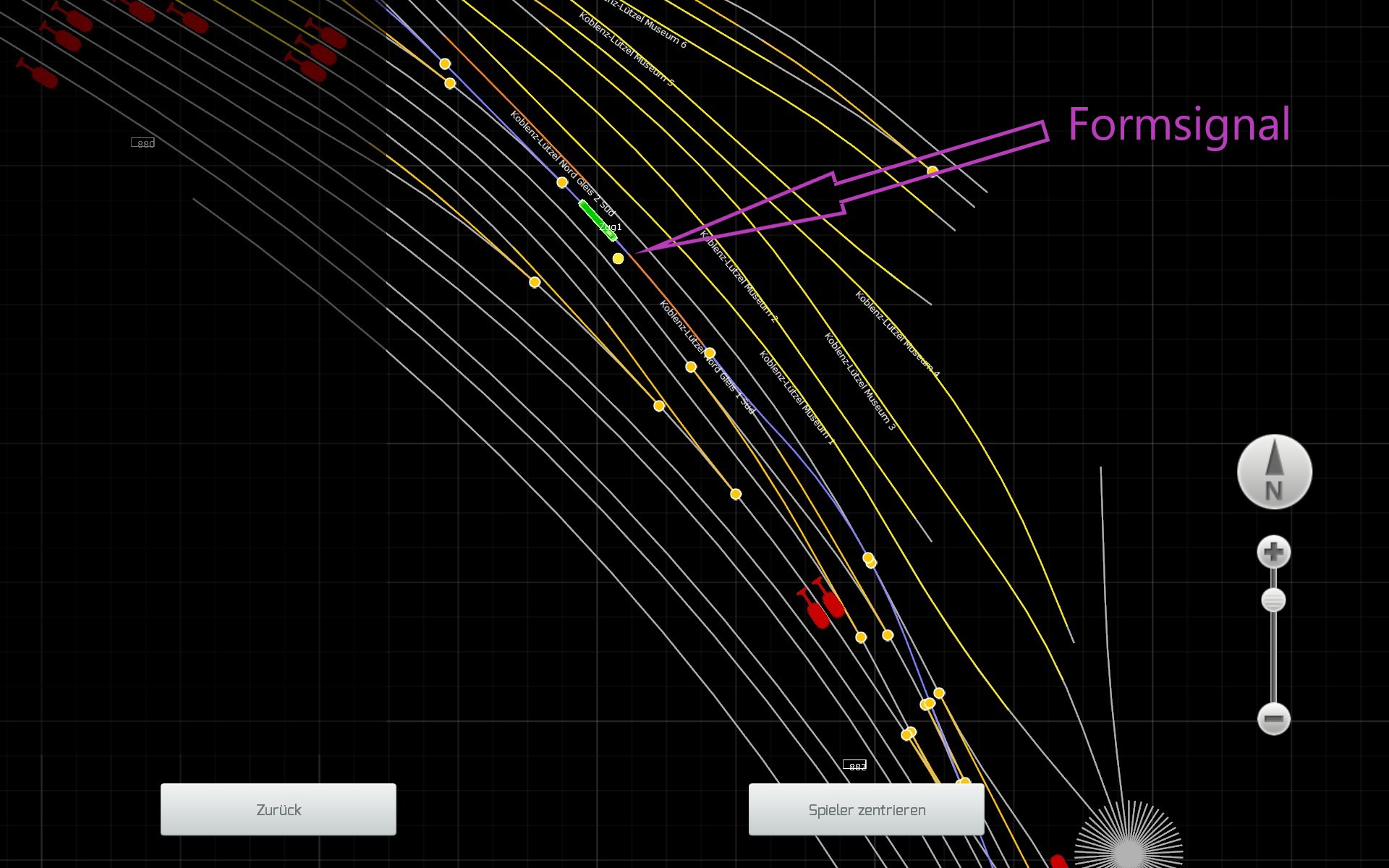Select the green Zug1 train marker
The width and height of the screenshot is (1389, 868).
pyautogui.click(x=598, y=220)
